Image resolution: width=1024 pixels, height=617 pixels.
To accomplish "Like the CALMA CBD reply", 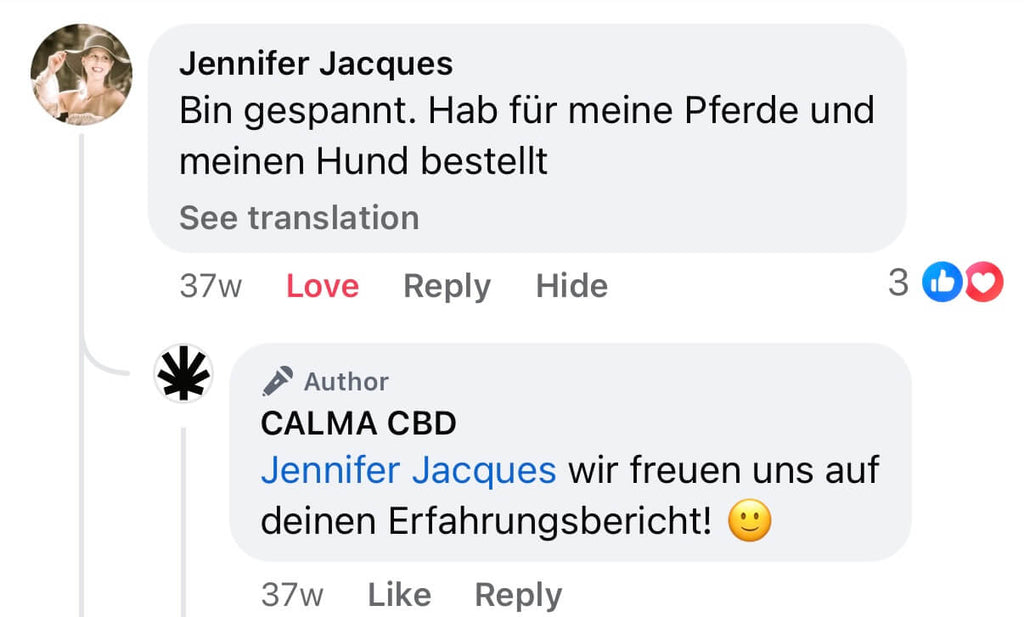I will tap(399, 595).
